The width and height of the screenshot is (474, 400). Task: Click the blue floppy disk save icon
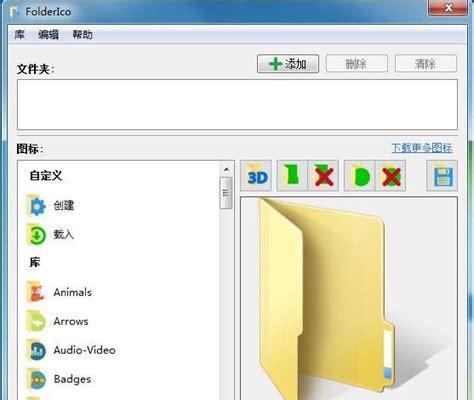(442, 176)
